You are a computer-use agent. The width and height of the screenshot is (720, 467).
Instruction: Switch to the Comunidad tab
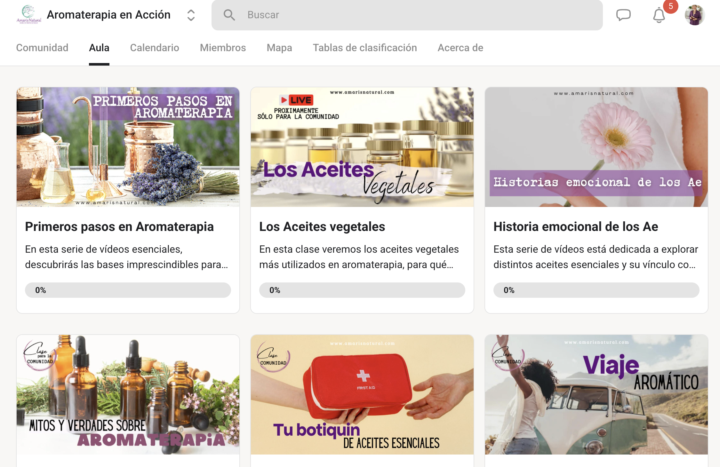coord(42,48)
